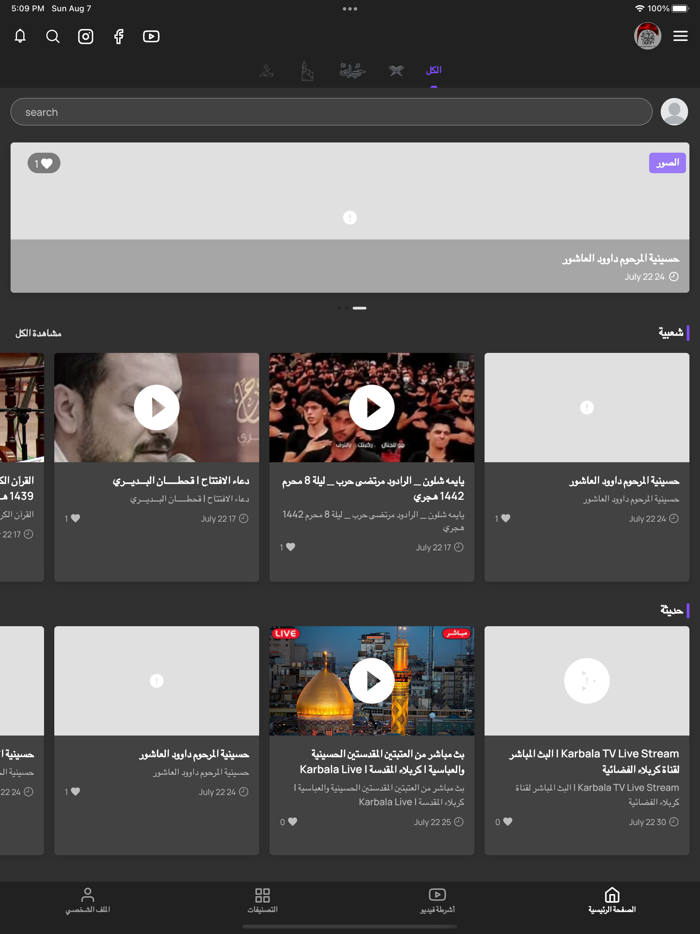
Task: Tap the search magnifier icon in header
Action: click(53, 36)
